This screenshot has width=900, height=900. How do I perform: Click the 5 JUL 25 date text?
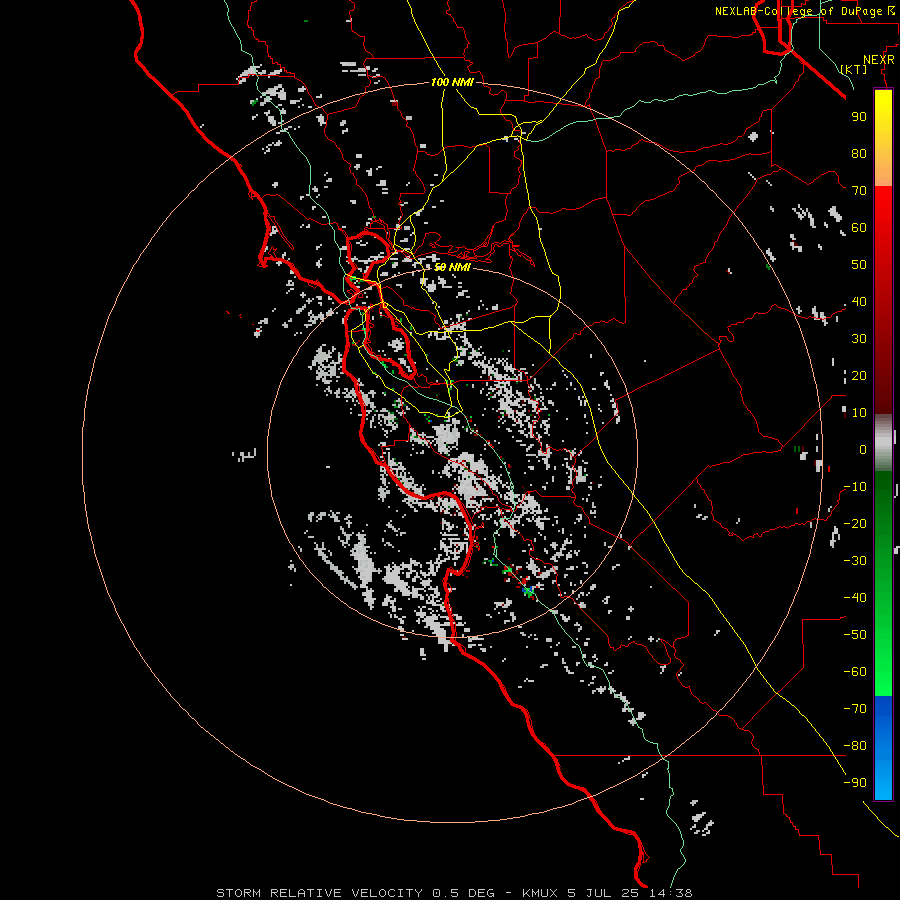pyautogui.click(x=603, y=893)
